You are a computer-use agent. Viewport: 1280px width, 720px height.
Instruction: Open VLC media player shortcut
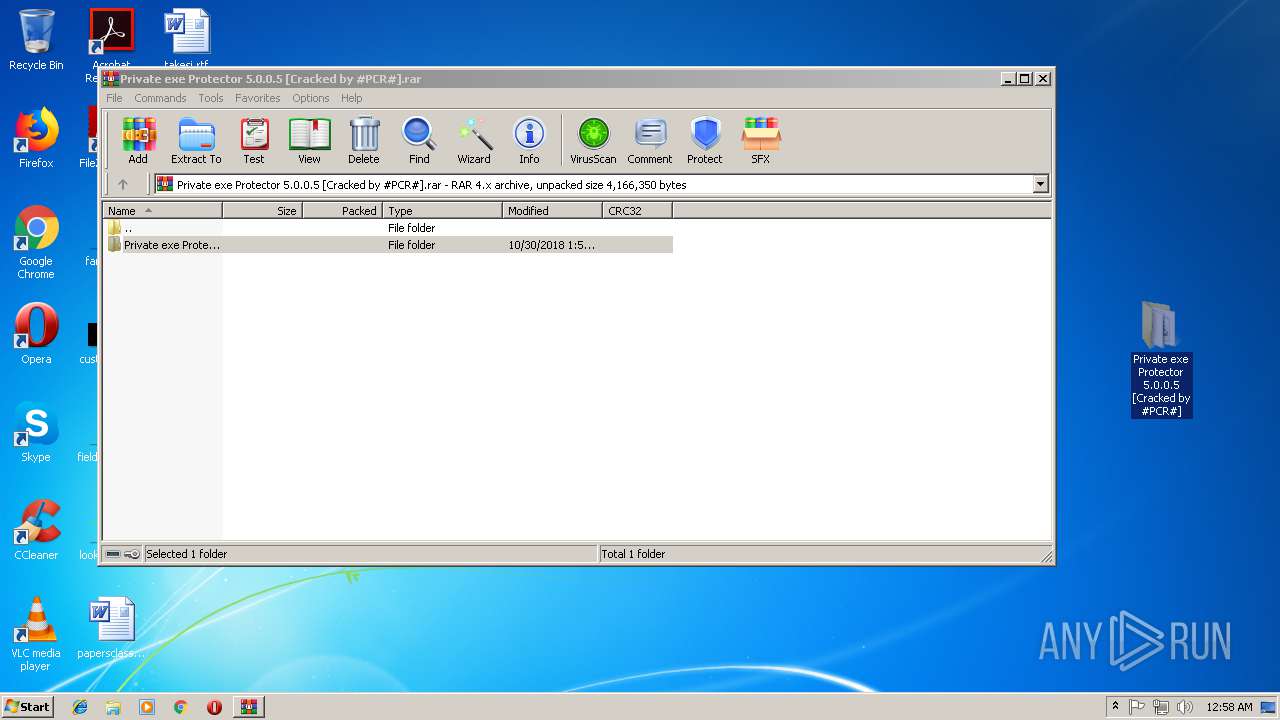(x=36, y=634)
